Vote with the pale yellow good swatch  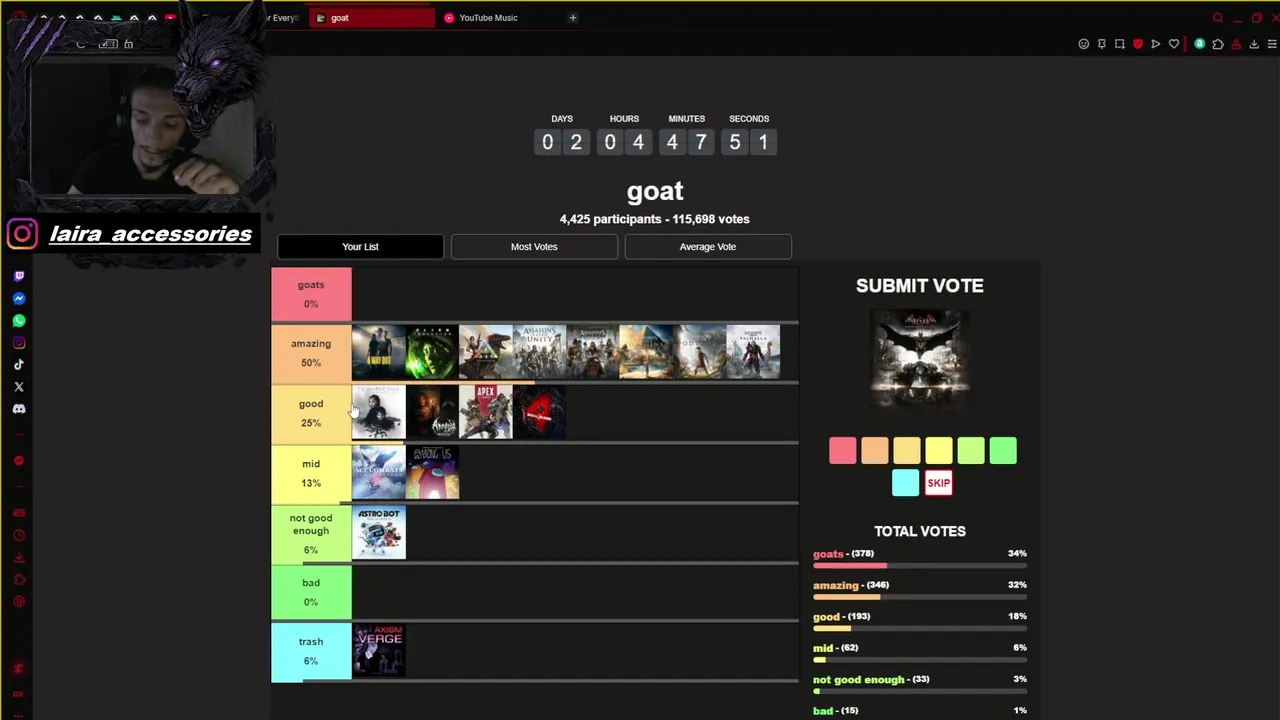click(x=907, y=451)
